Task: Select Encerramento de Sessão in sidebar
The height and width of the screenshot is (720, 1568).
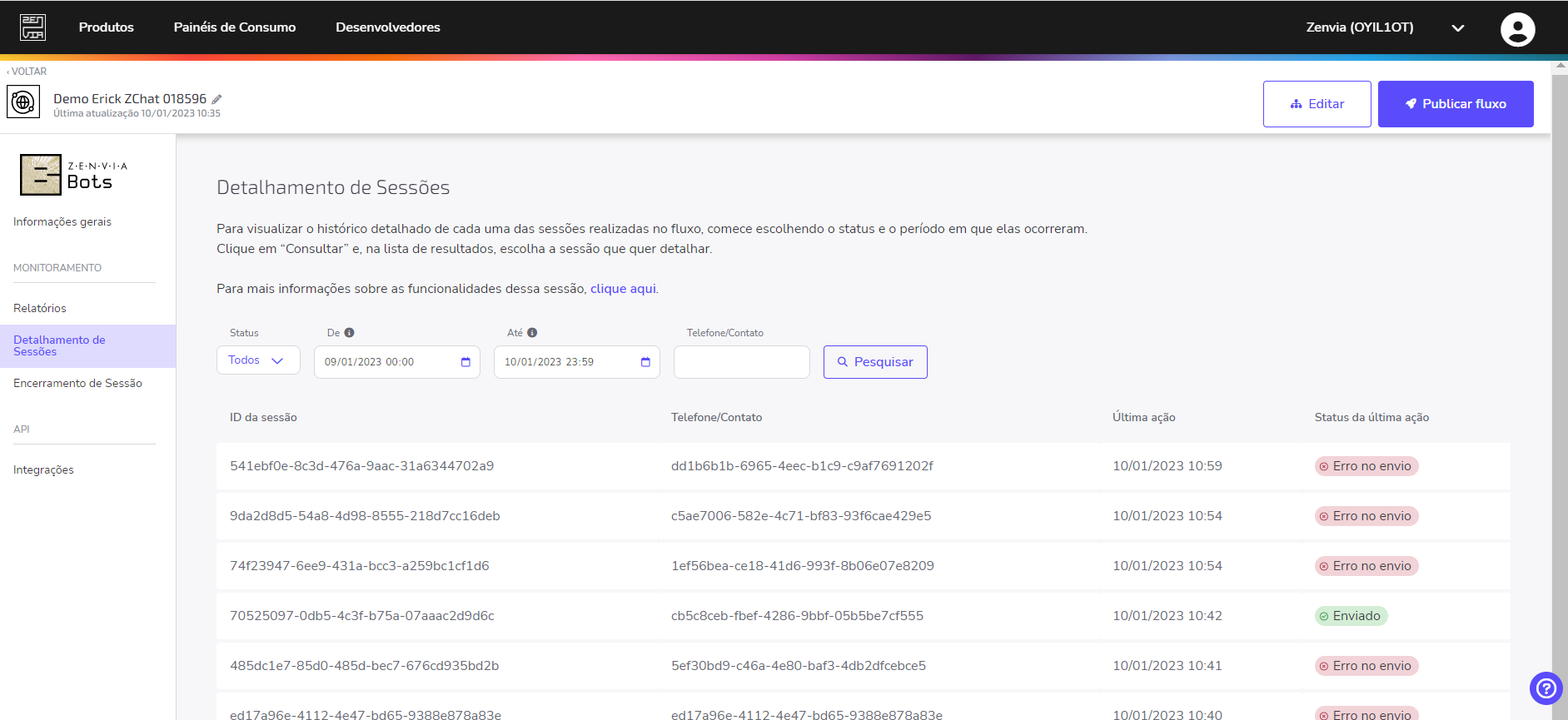Action: pos(77,384)
